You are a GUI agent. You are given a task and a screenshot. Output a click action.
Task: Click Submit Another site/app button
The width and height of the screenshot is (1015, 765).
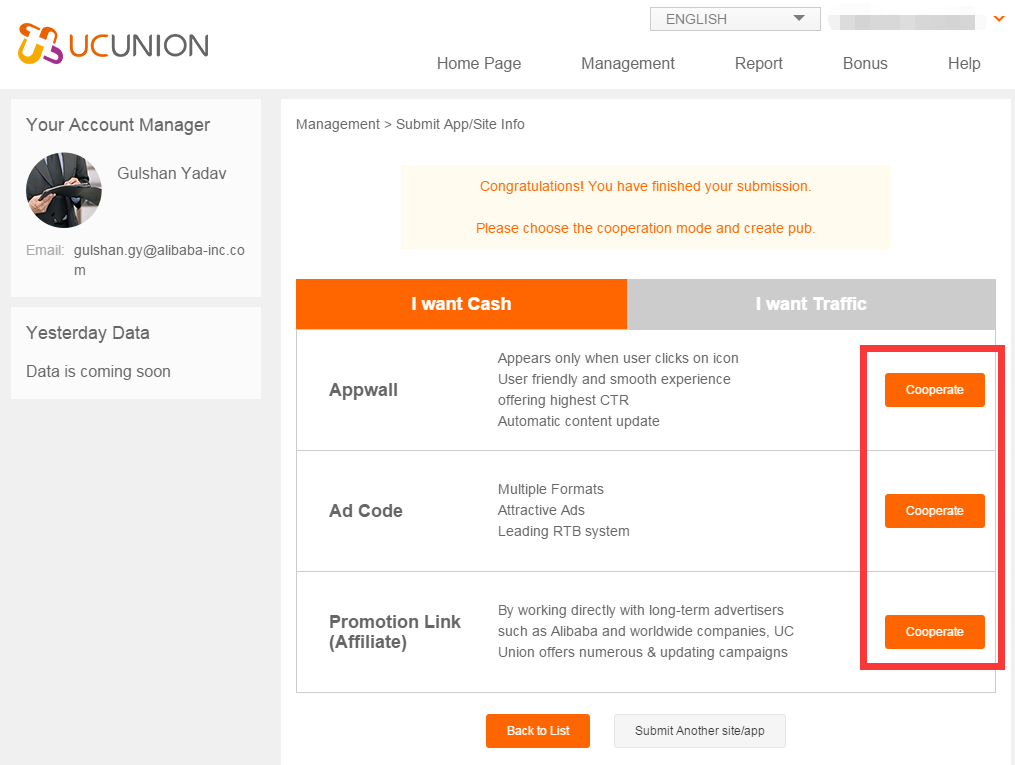coord(699,731)
